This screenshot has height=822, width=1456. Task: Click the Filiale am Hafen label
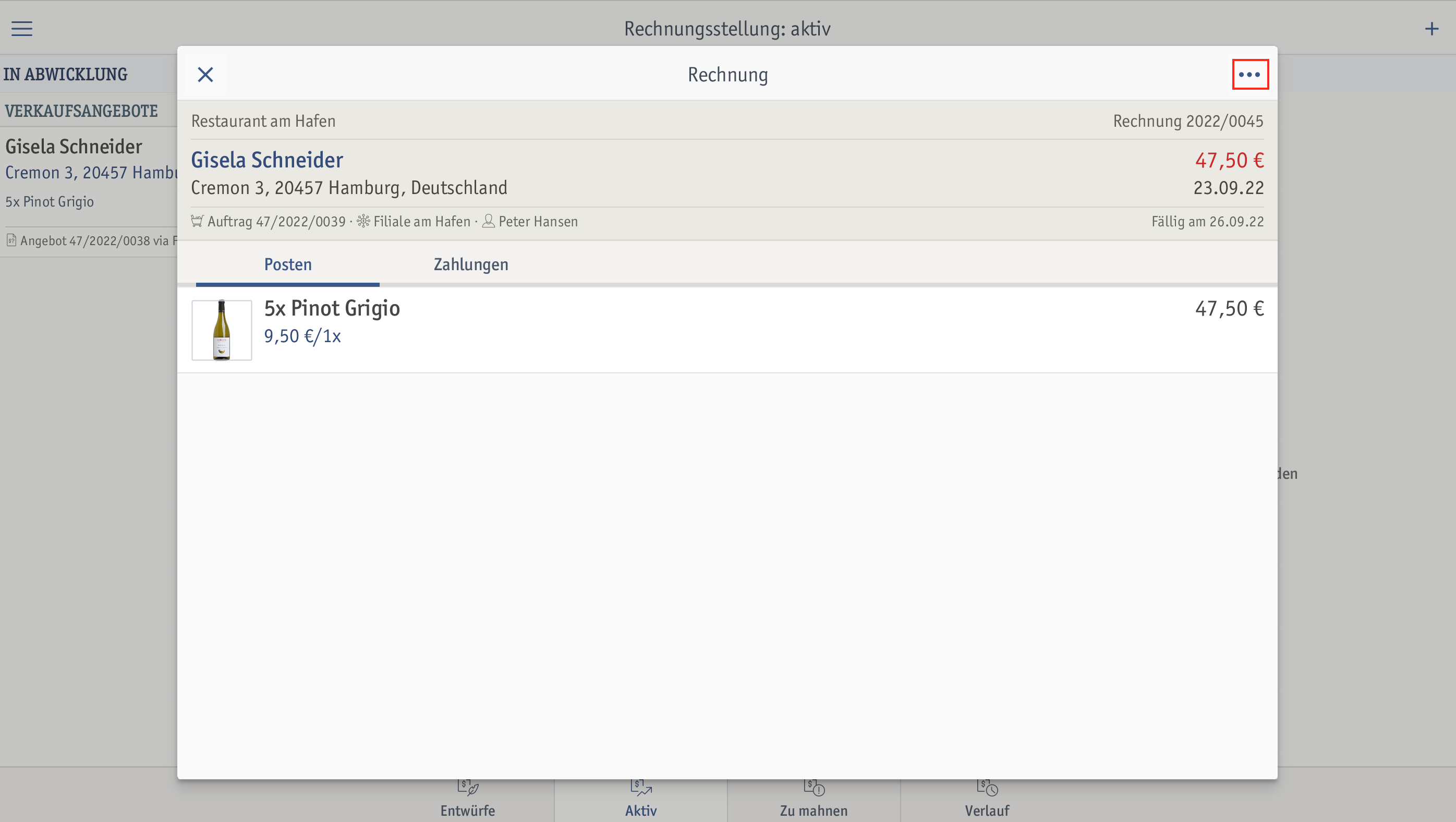[422, 222]
